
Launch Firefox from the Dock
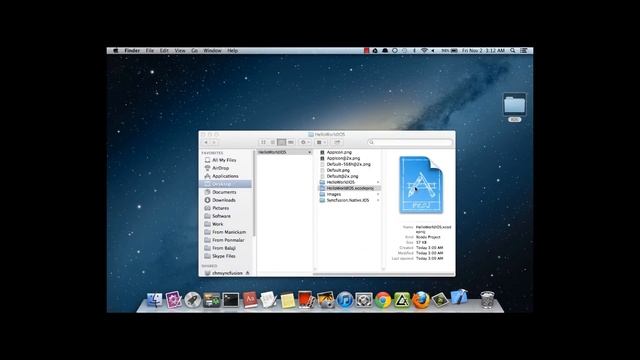[x=421, y=300]
